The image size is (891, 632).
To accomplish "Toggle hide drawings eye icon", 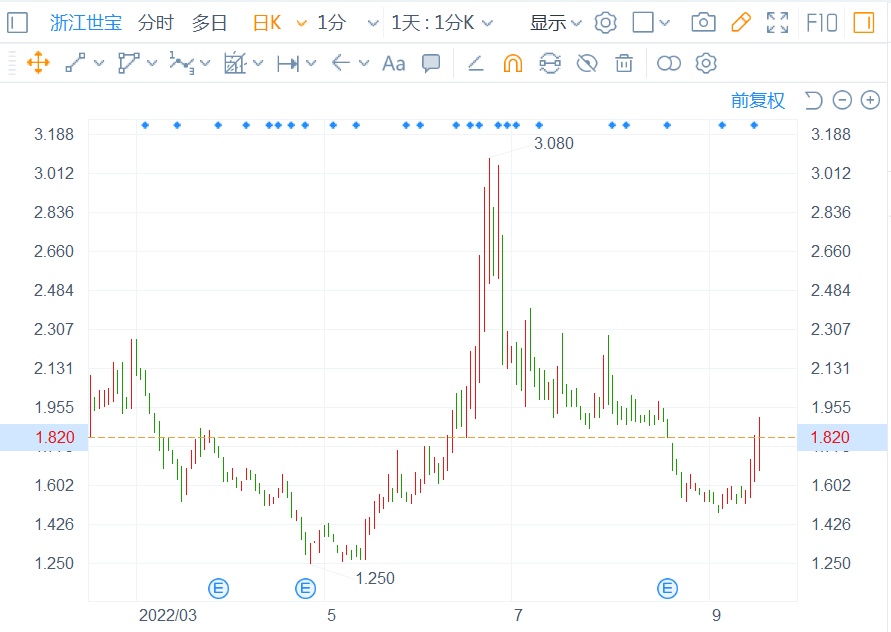I will tap(586, 63).
